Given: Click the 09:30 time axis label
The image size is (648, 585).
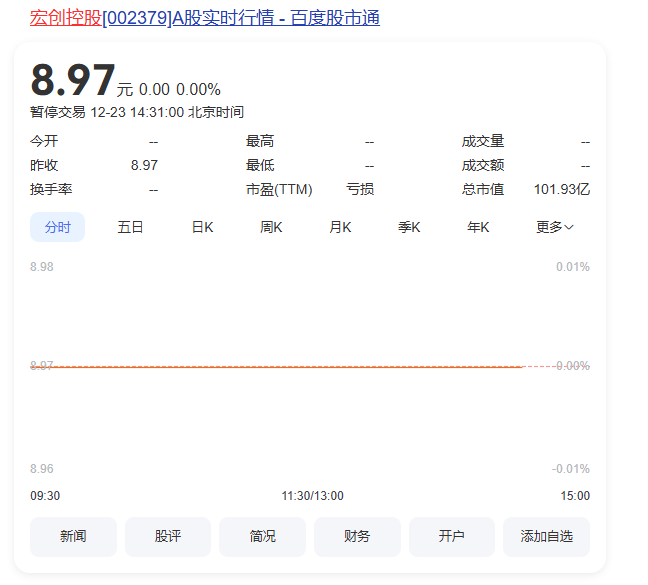Looking at the screenshot, I should [x=45, y=496].
